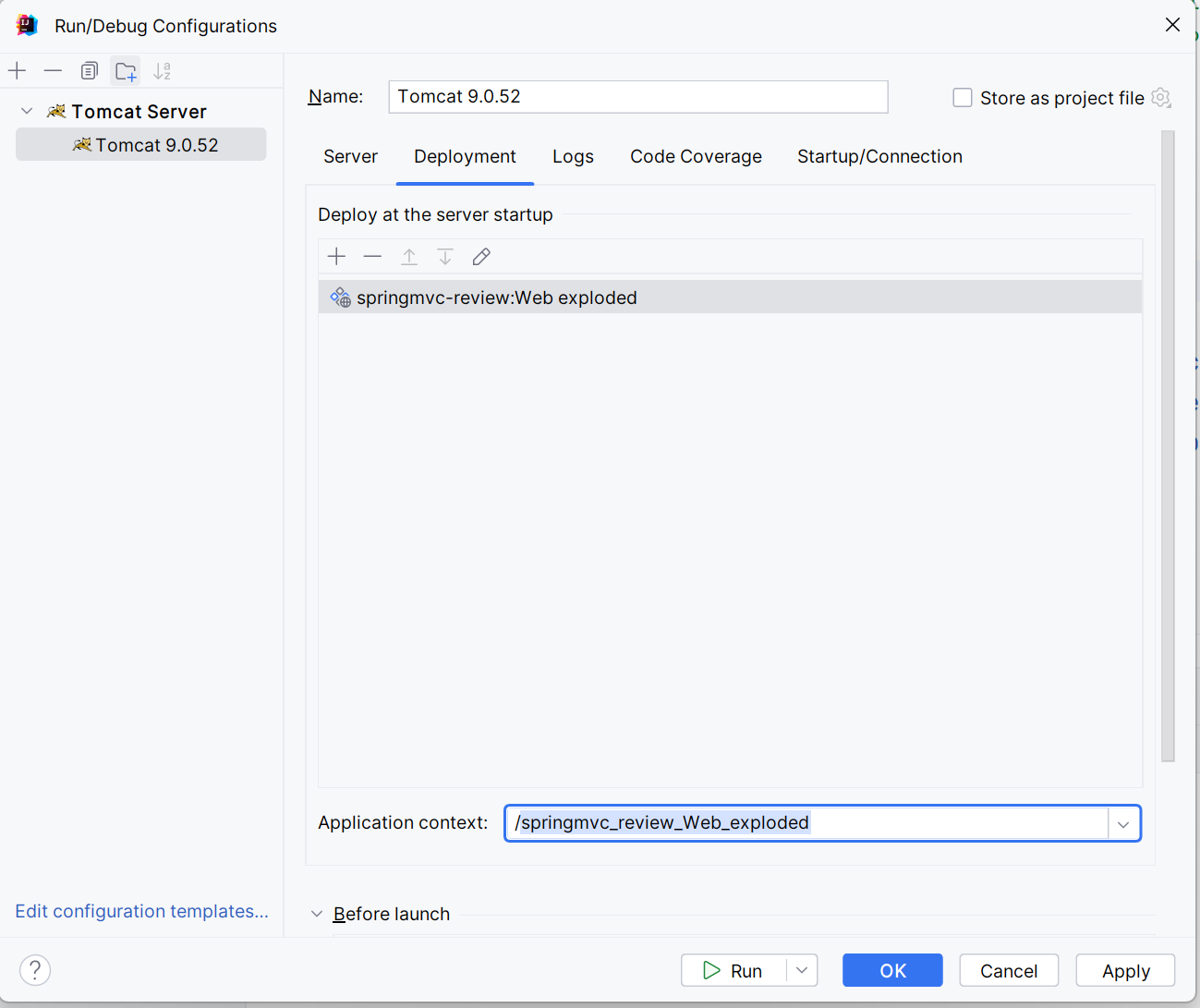
Task: Open help with question mark icon
Action: (35, 970)
